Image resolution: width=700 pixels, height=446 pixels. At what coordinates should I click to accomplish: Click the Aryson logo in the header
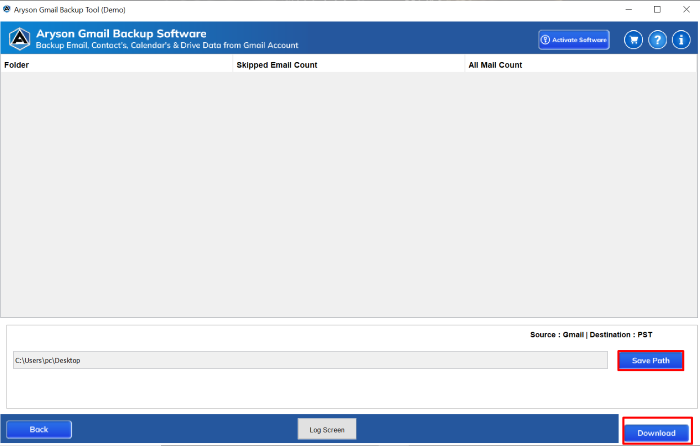click(x=19, y=39)
